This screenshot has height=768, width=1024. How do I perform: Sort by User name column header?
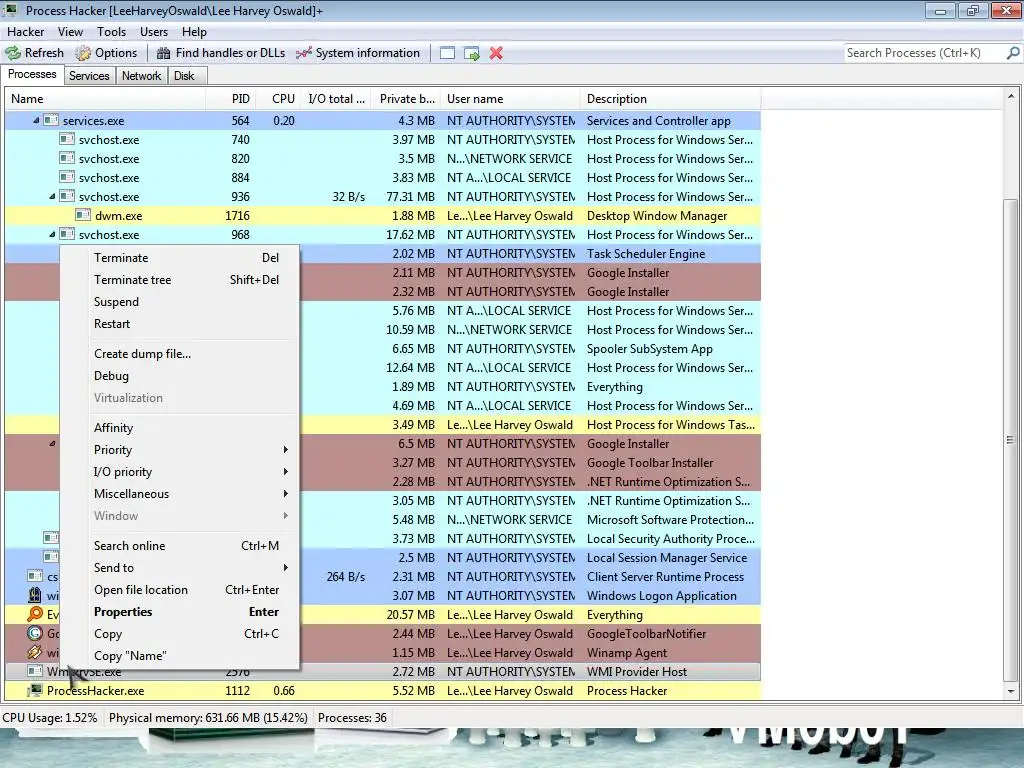click(510, 99)
